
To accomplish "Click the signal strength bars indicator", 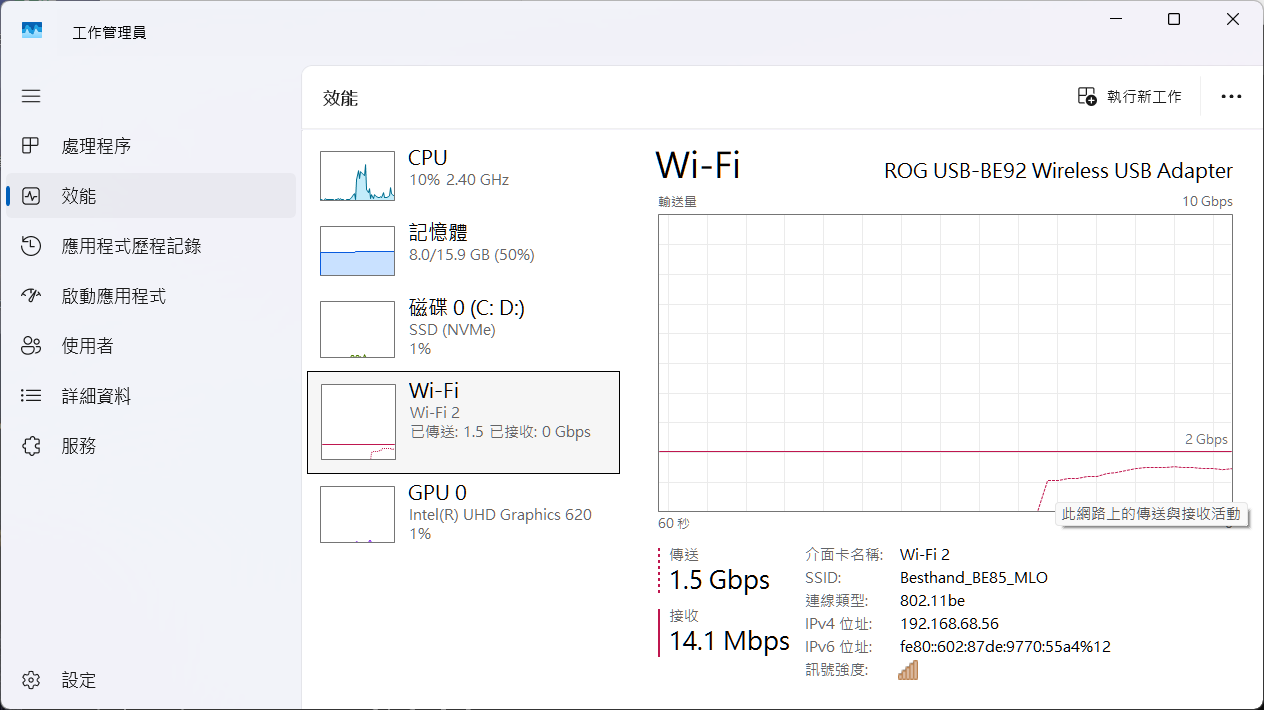I will [908, 670].
